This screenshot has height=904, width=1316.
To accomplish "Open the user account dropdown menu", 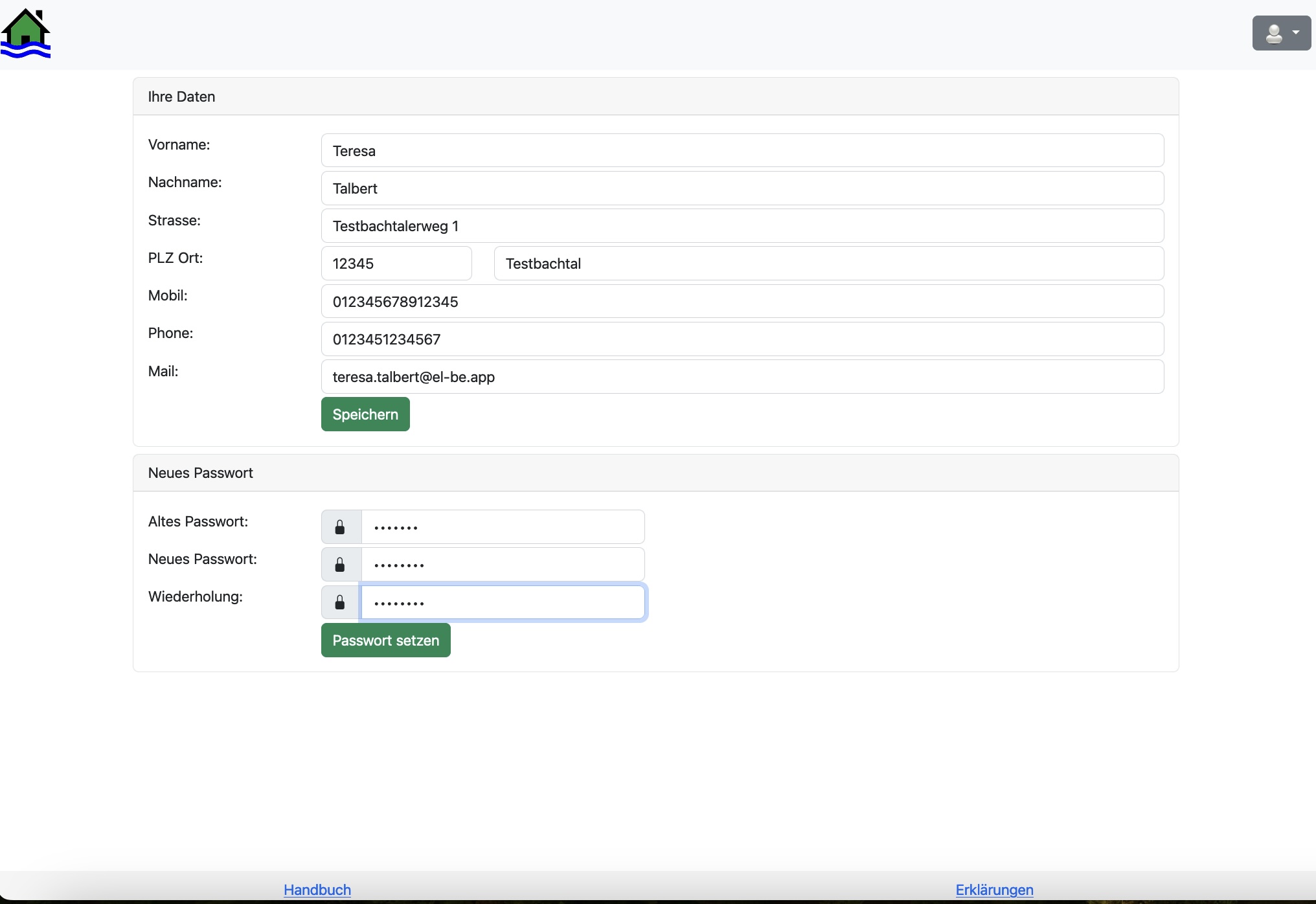I will click(x=1281, y=33).
